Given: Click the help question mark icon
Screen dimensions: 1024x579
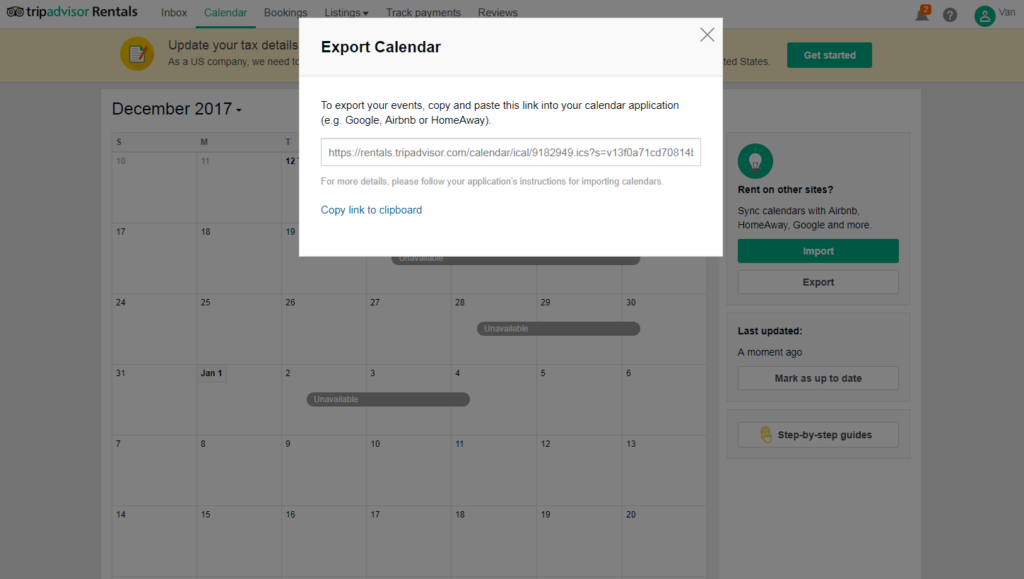Looking at the screenshot, I should click(949, 14).
